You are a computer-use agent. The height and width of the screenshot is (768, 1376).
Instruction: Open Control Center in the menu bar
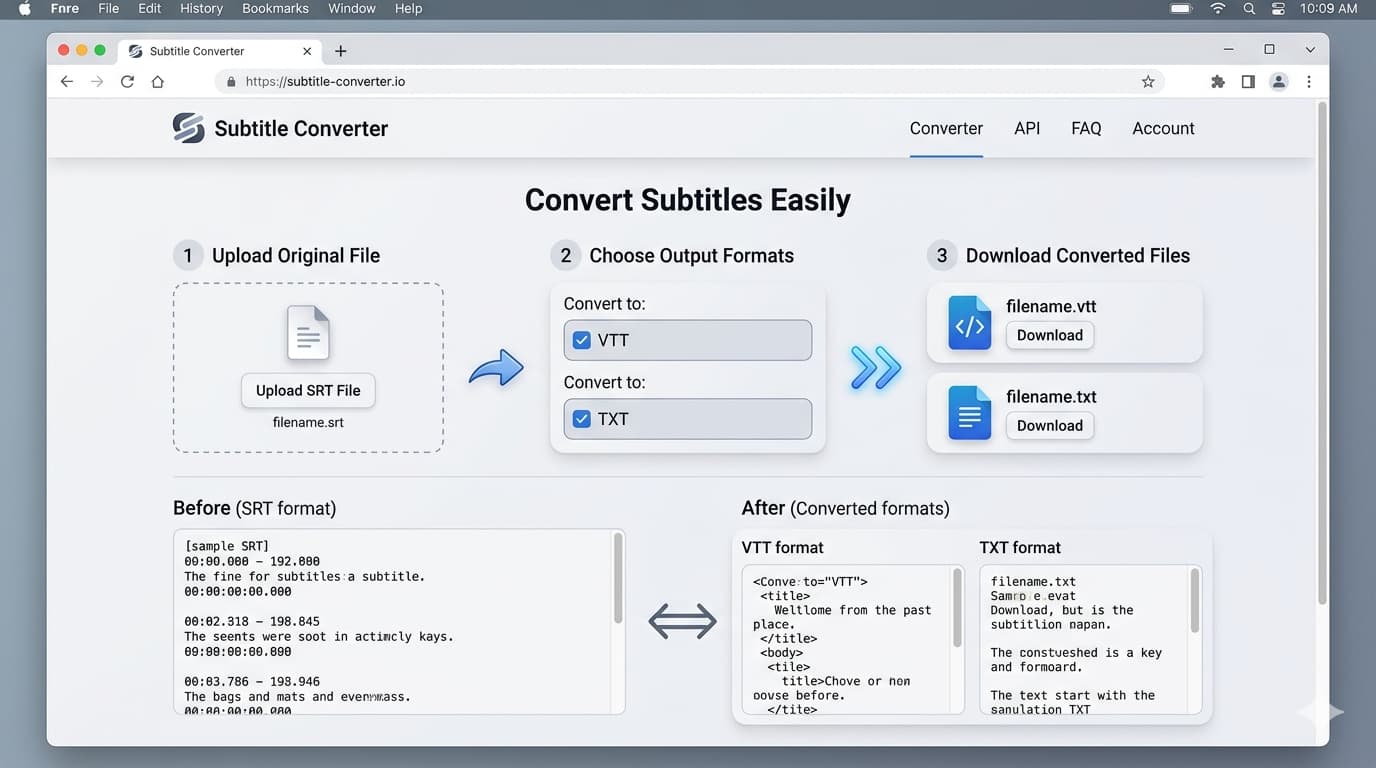click(x=1278, y=8)
